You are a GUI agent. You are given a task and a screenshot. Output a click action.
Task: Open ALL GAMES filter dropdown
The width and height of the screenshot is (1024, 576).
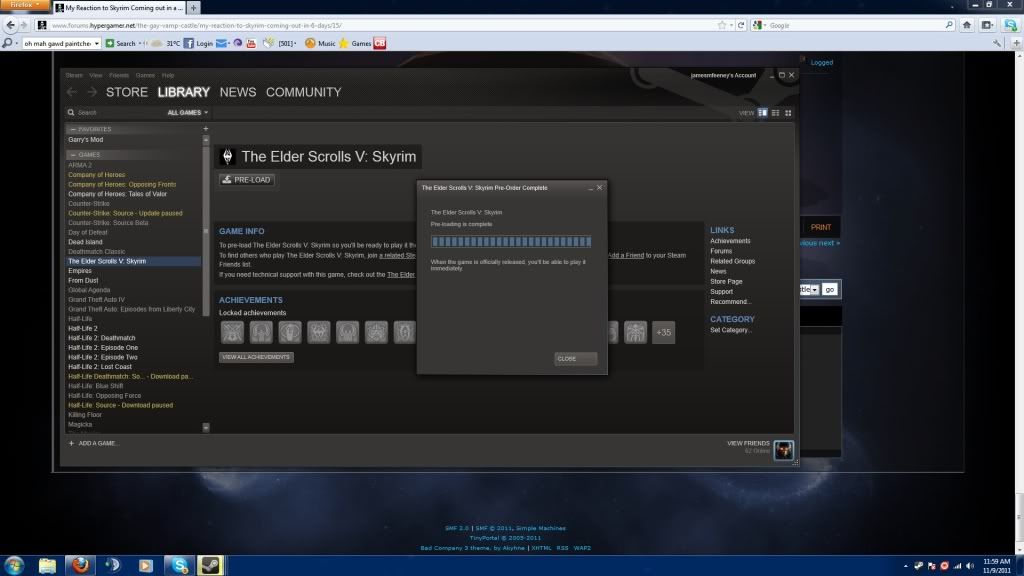point(187,112)
